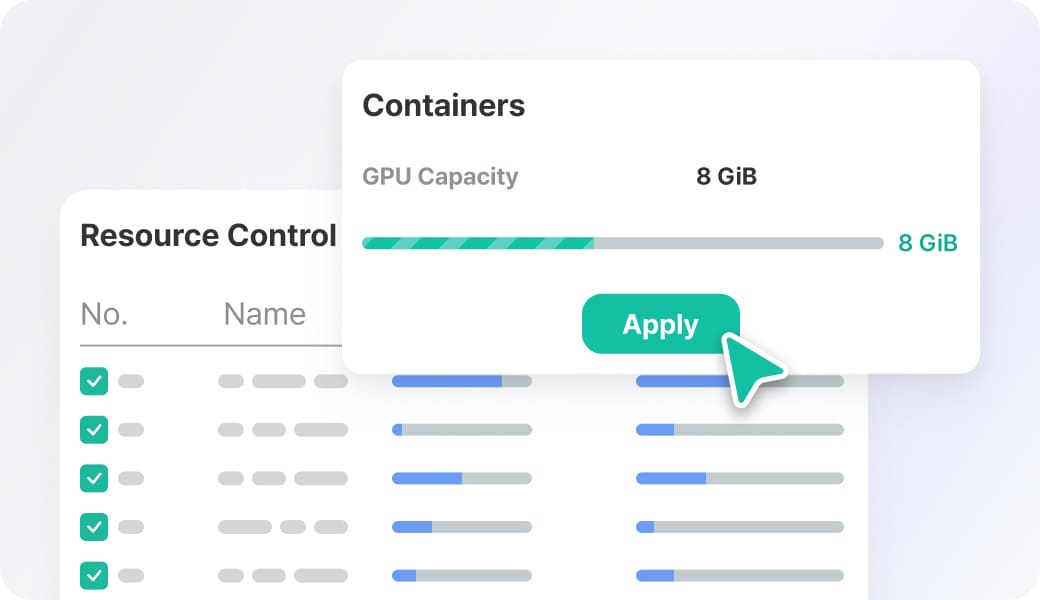Uncheck the first row checkbox
The height and width of the screenshot is (600, 1040).
coord(94,381)
